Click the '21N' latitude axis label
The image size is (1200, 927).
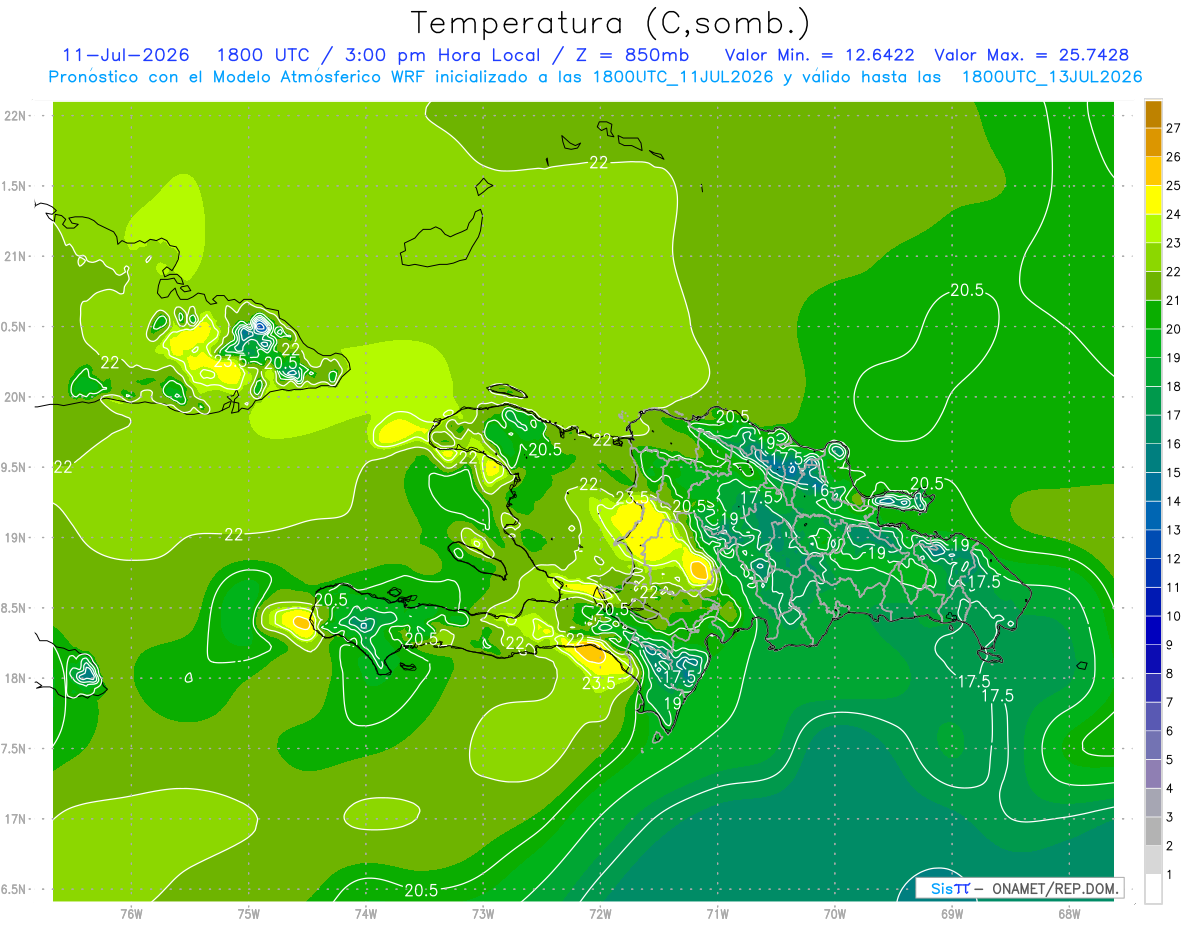[16, 256]
